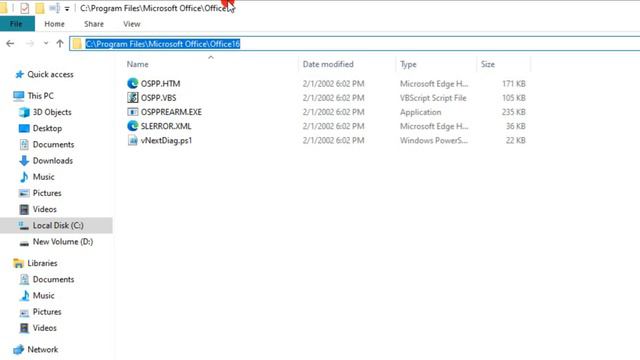Open the Customize Quick Access Toolbar dropdown

tap(67, 8)
